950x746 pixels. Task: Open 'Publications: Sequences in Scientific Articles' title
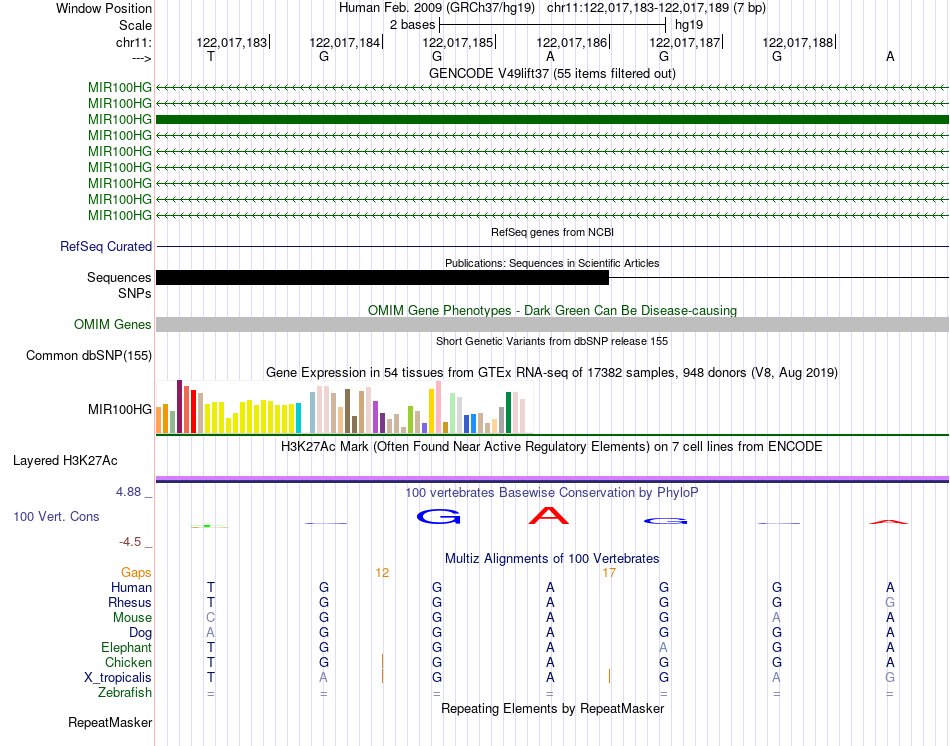coord(552,263)
